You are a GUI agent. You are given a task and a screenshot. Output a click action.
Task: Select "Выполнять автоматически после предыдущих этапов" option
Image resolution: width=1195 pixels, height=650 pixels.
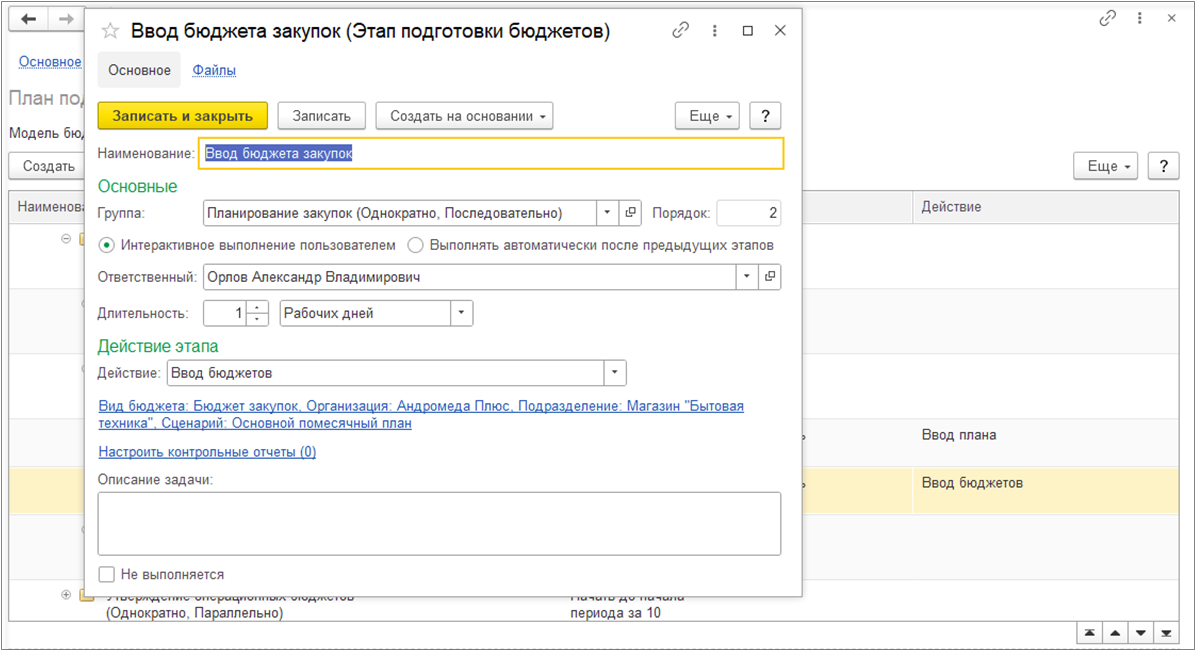coord(415,245)
